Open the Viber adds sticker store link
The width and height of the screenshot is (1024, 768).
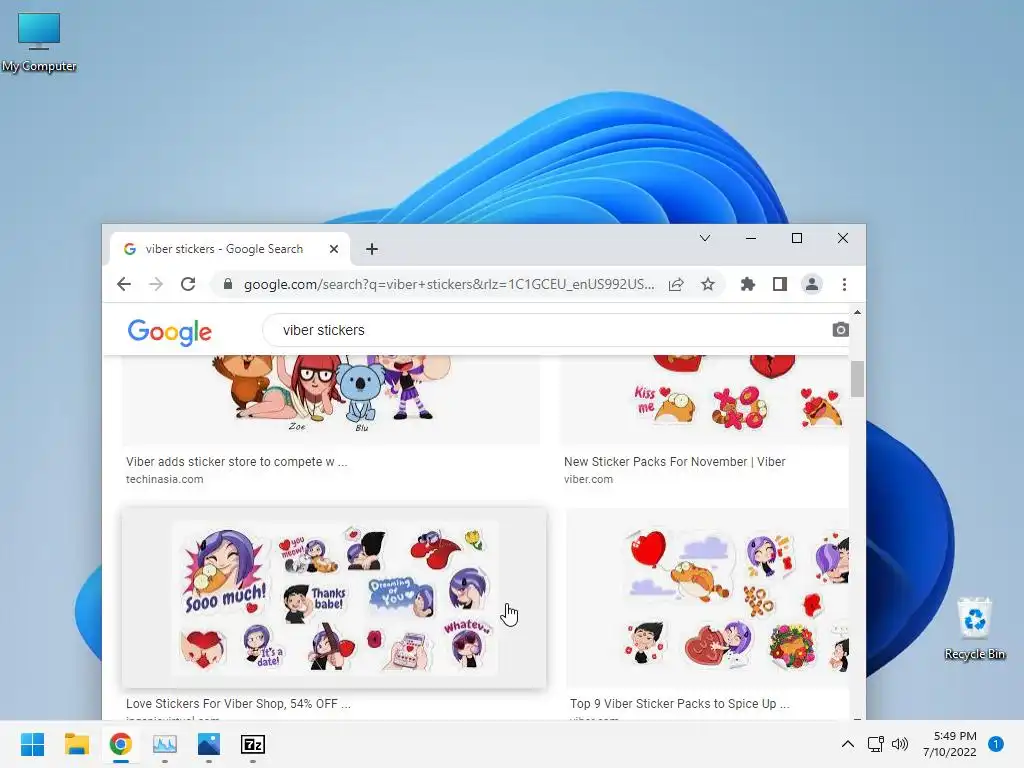tap(236, 462)
